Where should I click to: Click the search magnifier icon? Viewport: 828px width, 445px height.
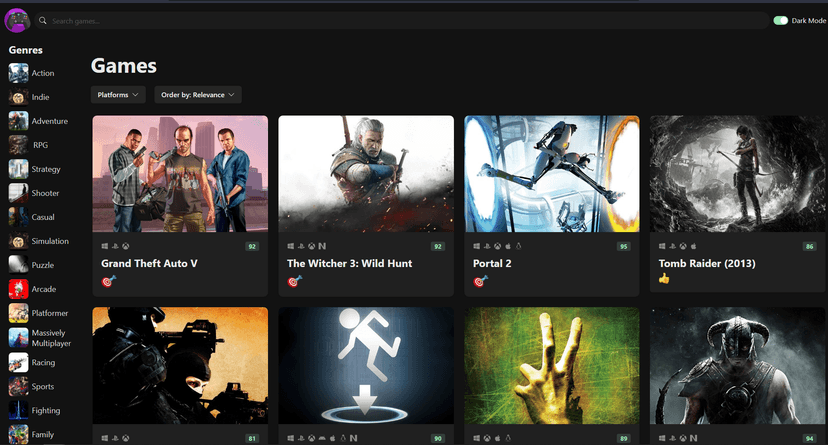[43, 21]
